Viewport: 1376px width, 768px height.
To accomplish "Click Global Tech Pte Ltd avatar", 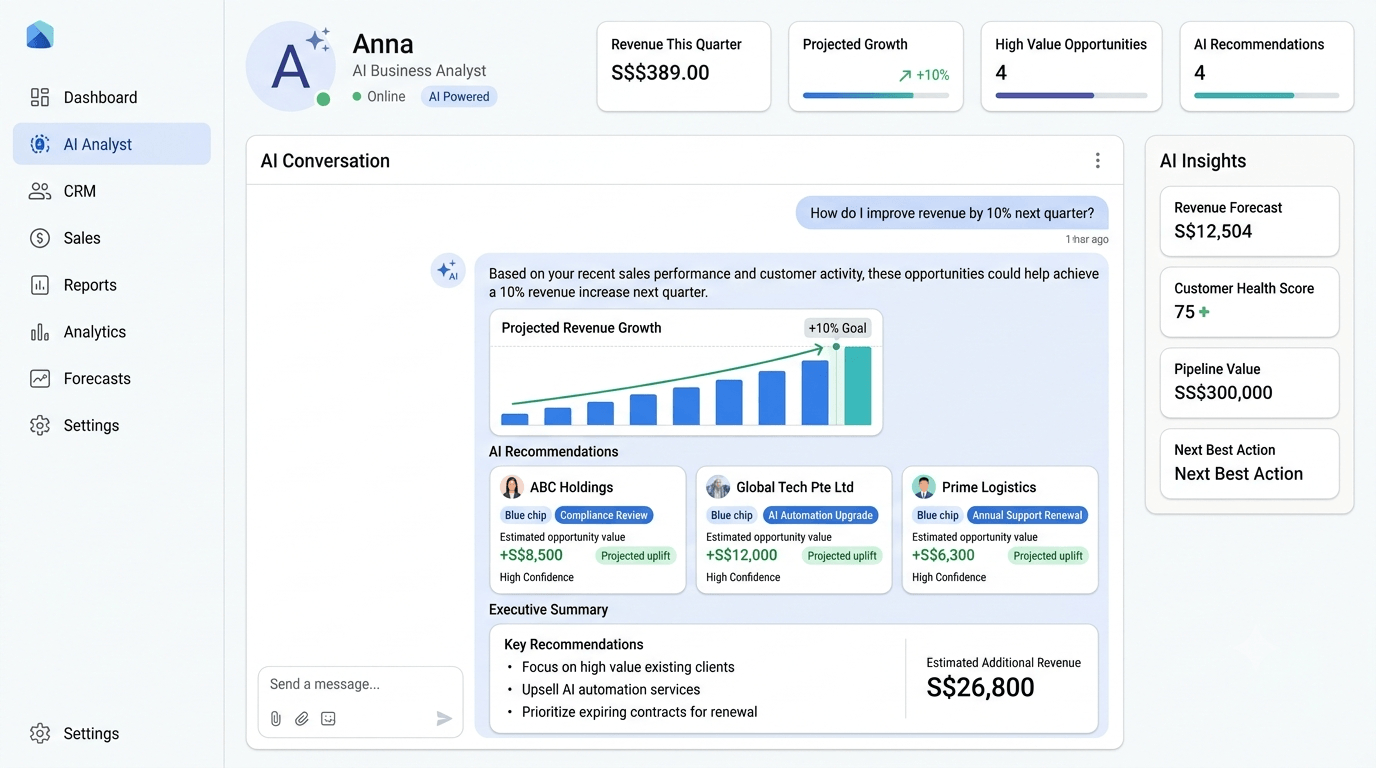I will (718, 487).
